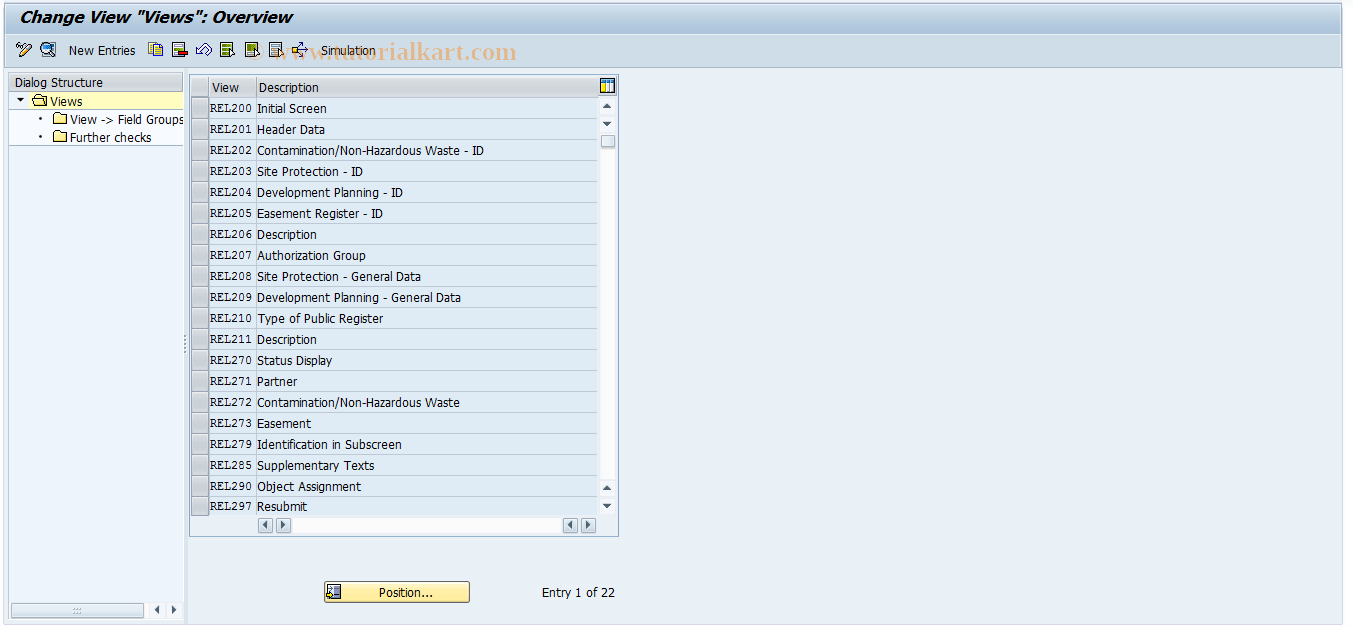Click the Resubmit description cell
Screen dimensions: 1353x627
coord(427,506)
